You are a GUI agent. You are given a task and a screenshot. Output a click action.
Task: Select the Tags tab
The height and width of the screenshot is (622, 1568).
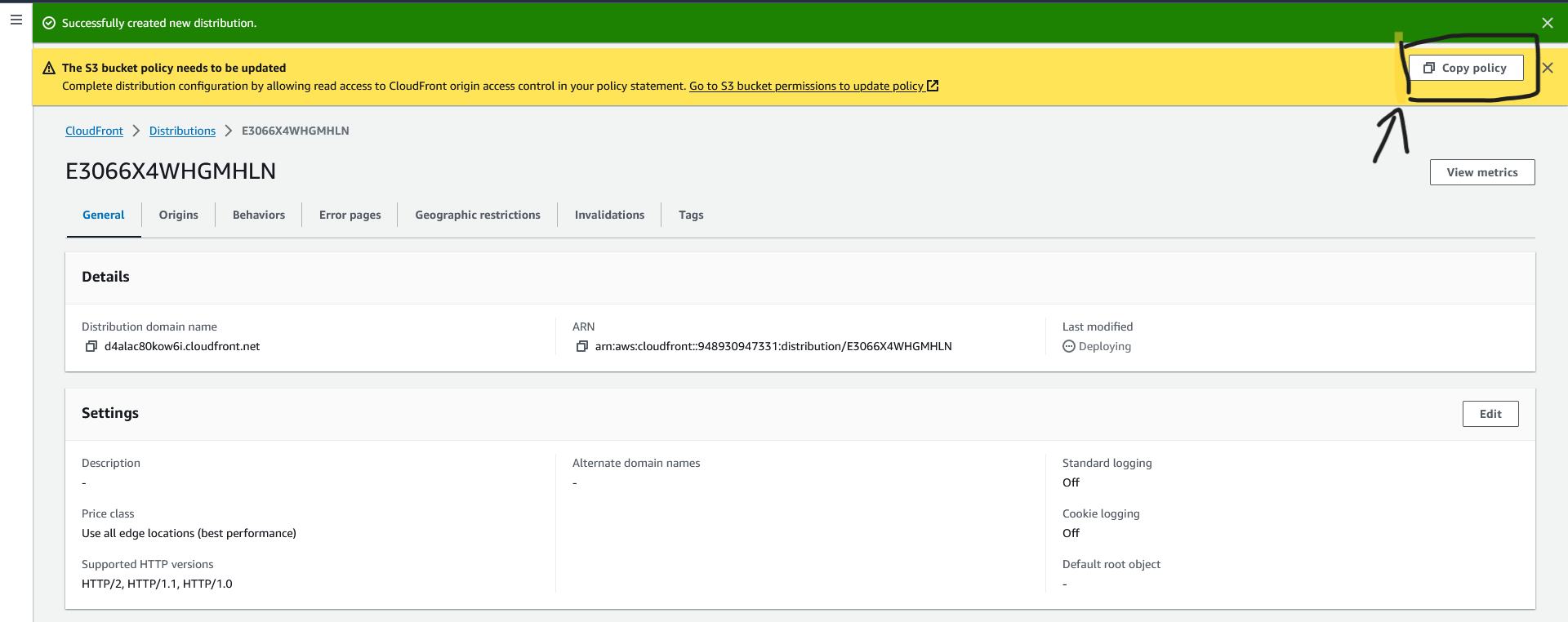coord(691,215)
